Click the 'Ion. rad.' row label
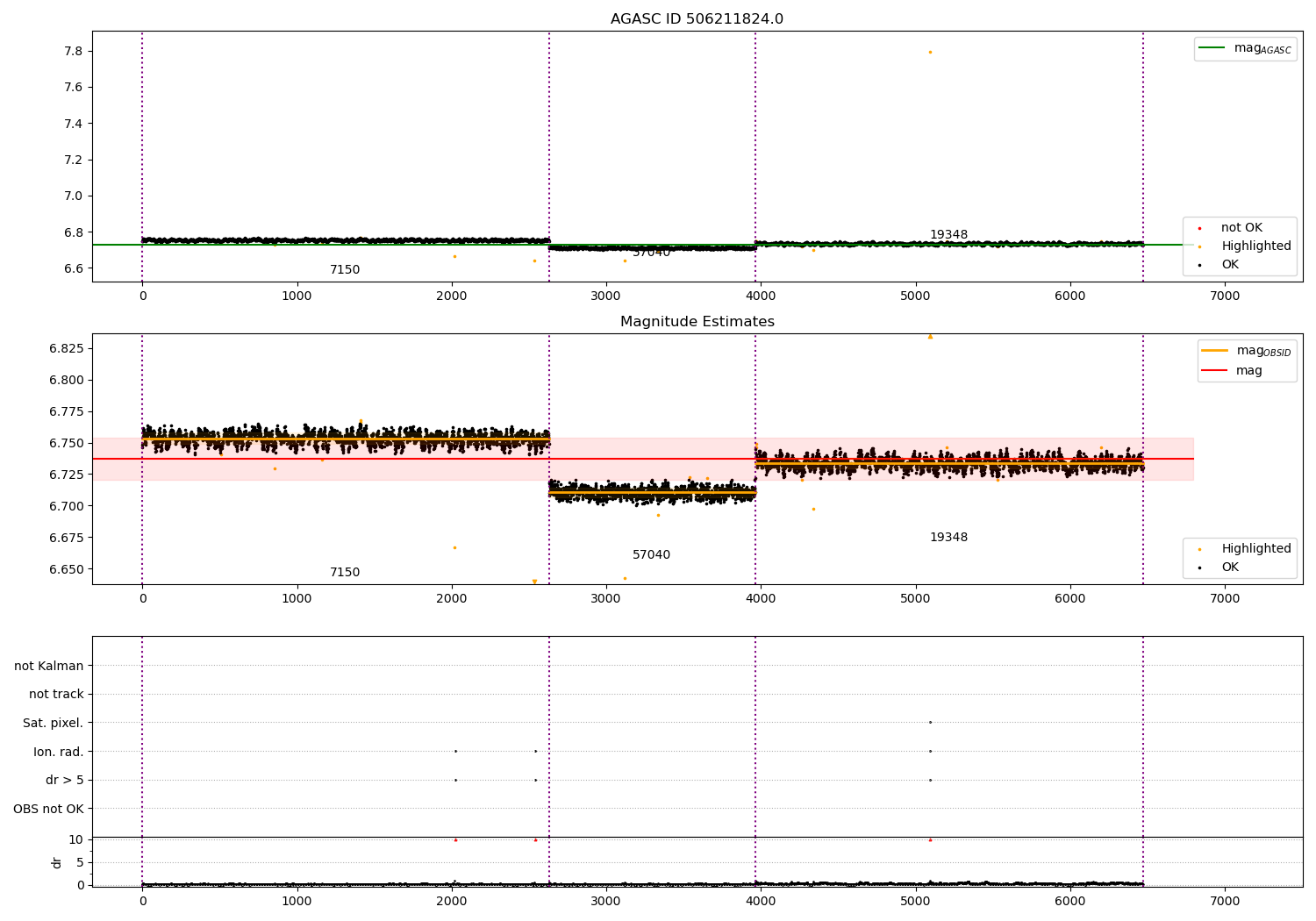This screenshot has height=921, width=1316. (x=59, y=753)
